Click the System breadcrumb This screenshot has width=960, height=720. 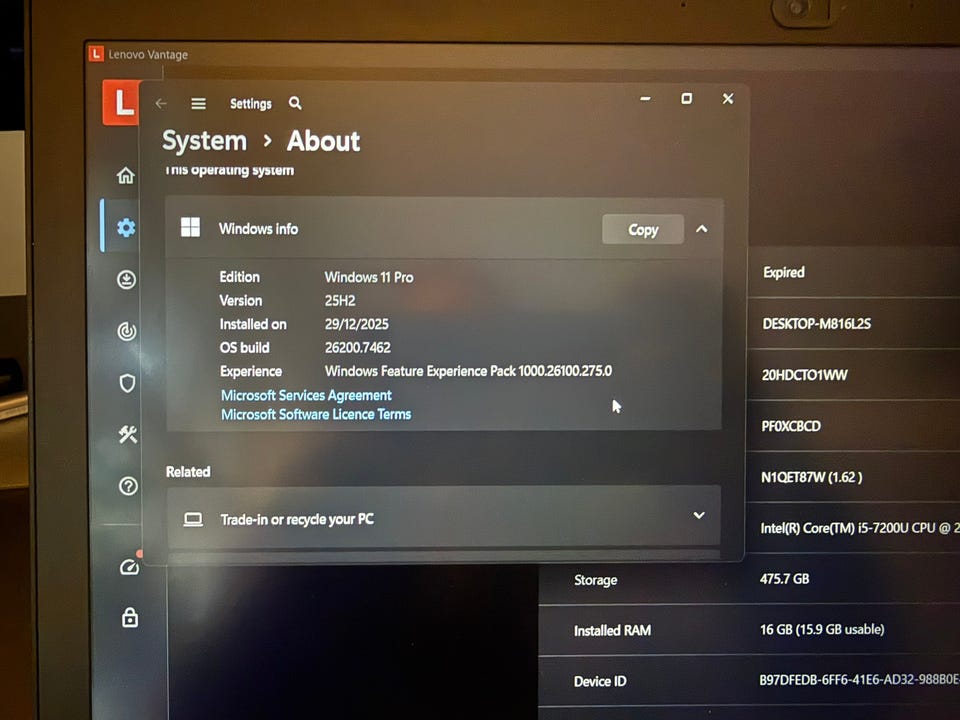pyautogui.click(x=204, y=141)
